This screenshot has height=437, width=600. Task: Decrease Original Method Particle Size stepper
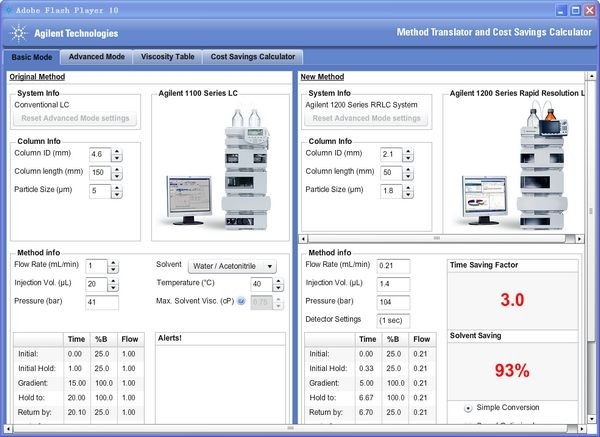117,195
